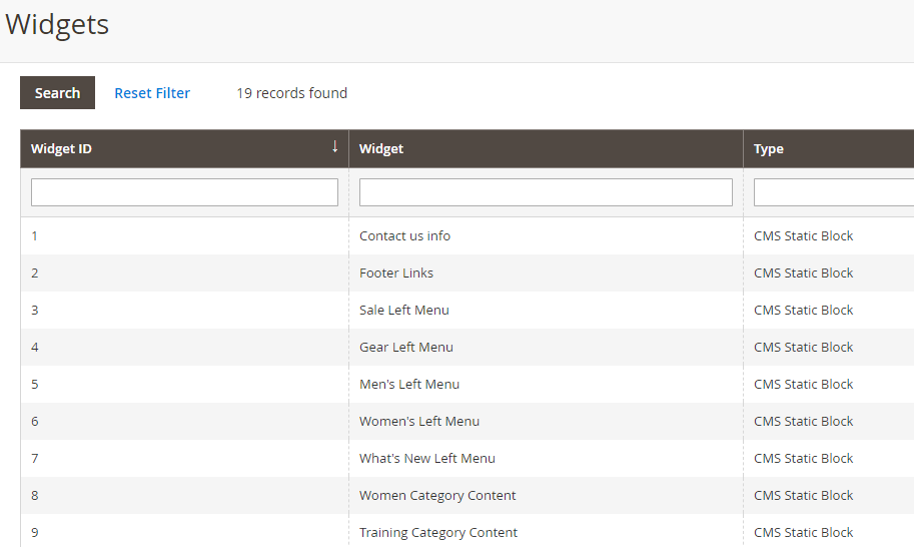The image size is (914, 547).
Task: Click the Reset Filter link
Action: 152,93
